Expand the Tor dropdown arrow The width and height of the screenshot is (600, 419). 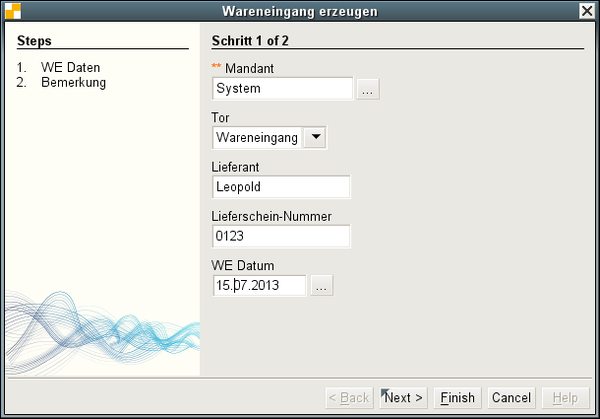[315, 137]
